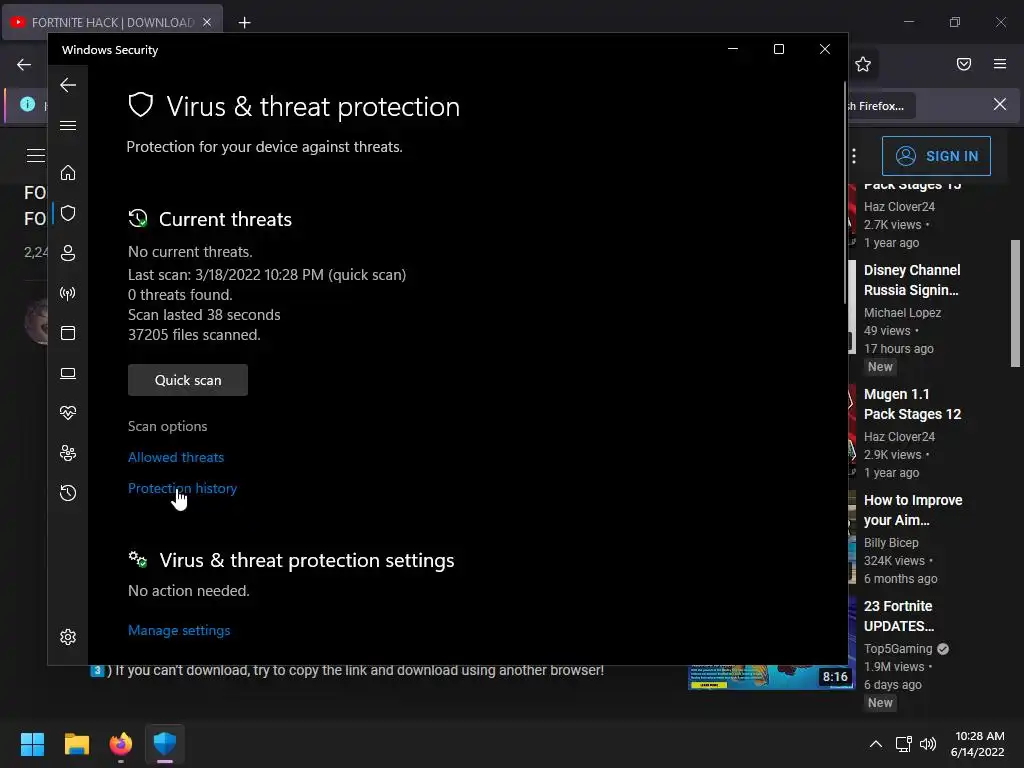Go back in Windows Security
Image resolution: width=1024 pixels, height=768 pixels.
click(68, 86)
